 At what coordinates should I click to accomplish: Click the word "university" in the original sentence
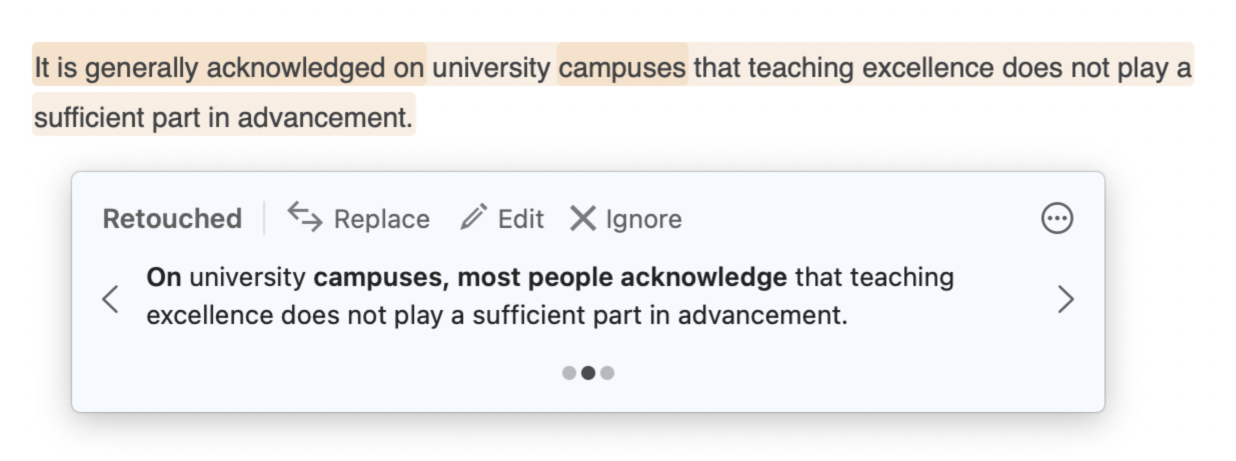point(491,68)
